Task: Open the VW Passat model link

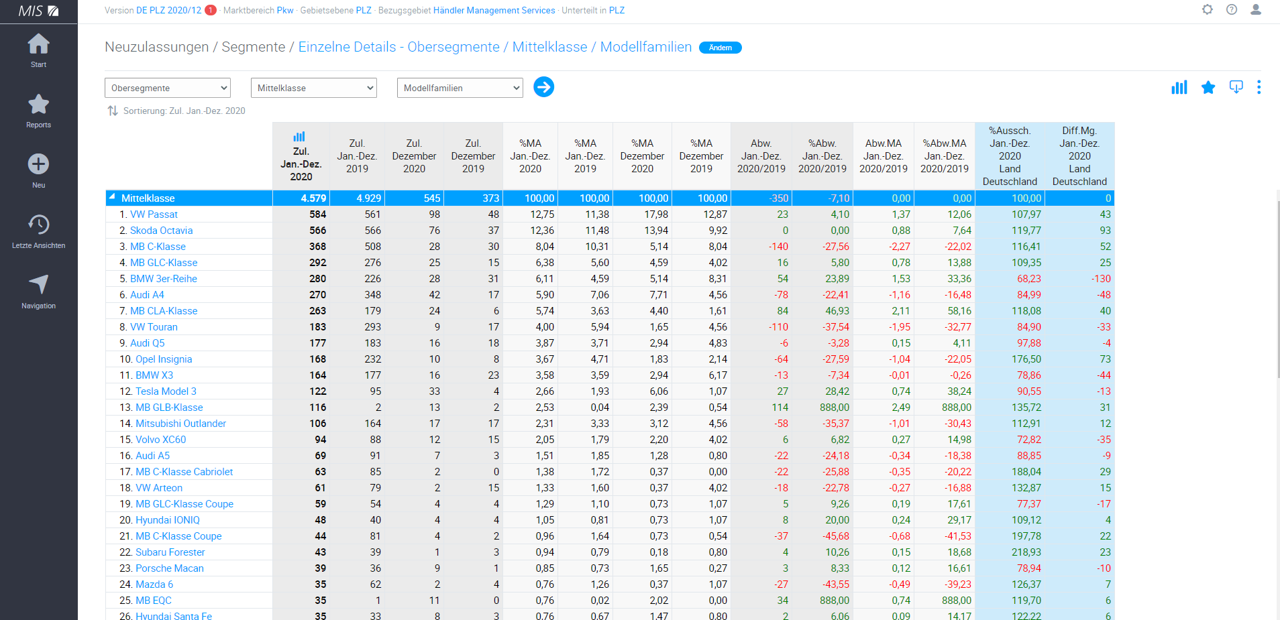Action: [x=153, y=214]
